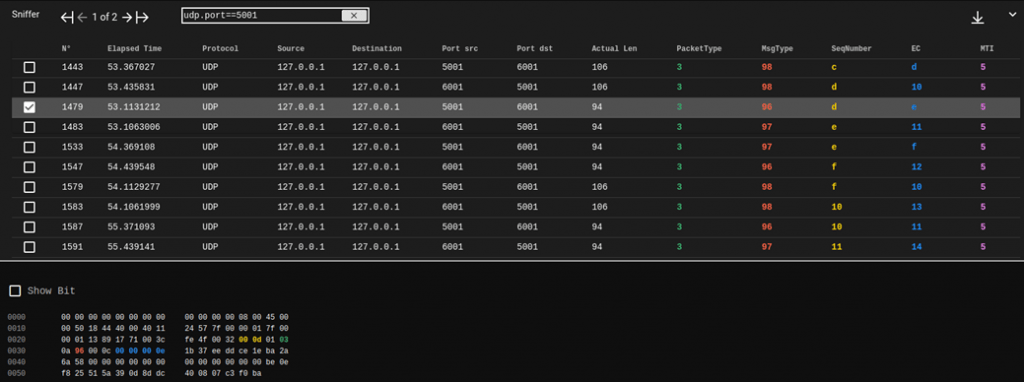
Task: Check the box for packet 1547
Action: tap(29, 167)
